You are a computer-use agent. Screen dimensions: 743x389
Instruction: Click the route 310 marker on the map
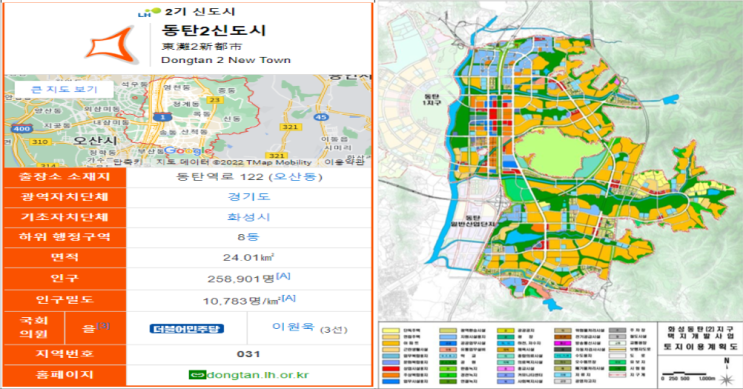(x=39, y=142)
